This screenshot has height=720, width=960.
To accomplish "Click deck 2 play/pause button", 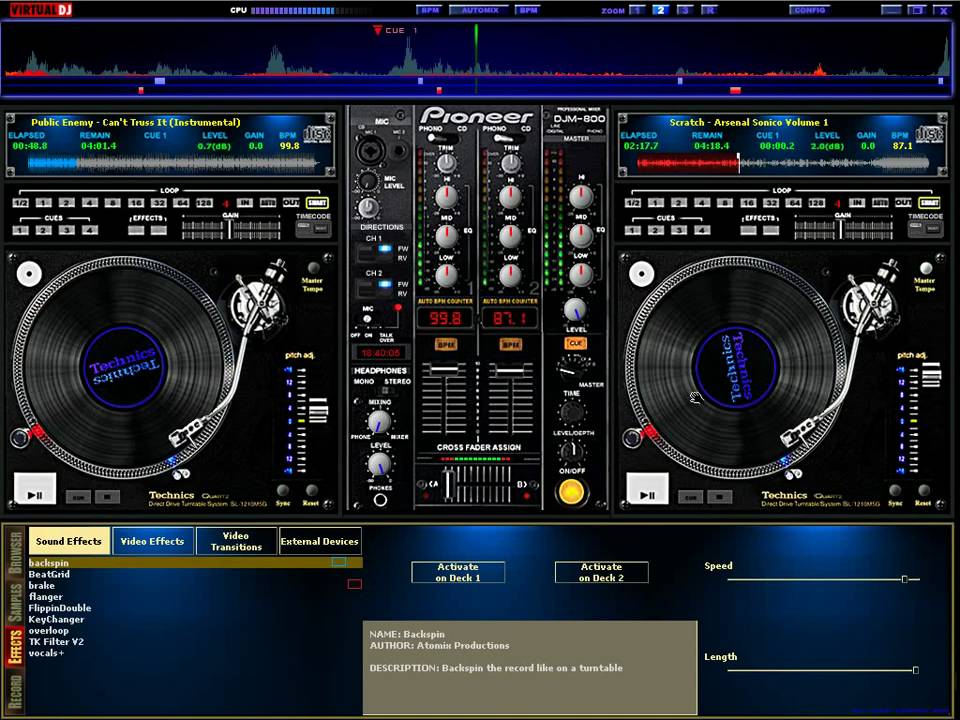I will tap(647, 489).
